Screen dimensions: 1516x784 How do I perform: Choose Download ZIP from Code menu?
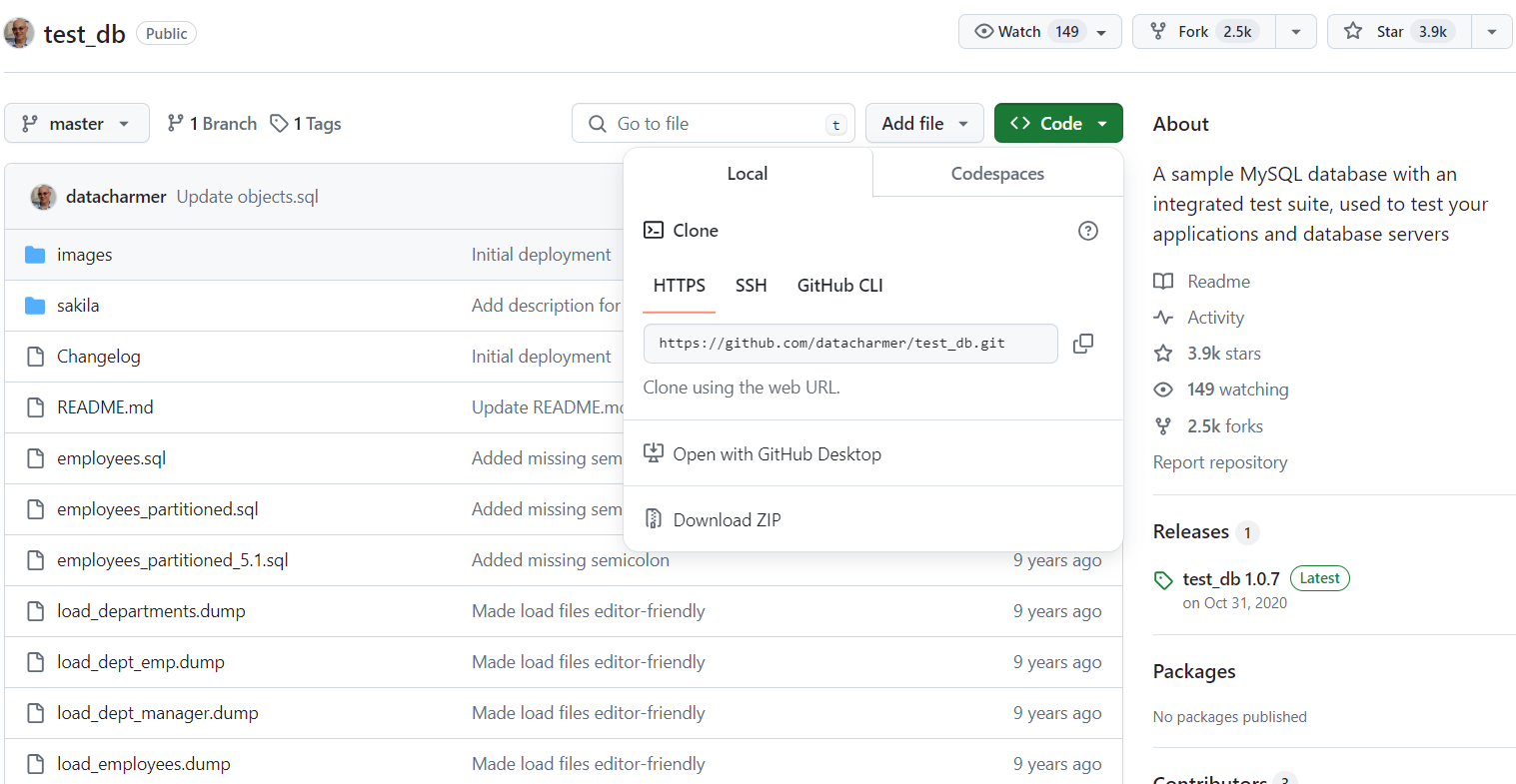(x=873, y=520)
